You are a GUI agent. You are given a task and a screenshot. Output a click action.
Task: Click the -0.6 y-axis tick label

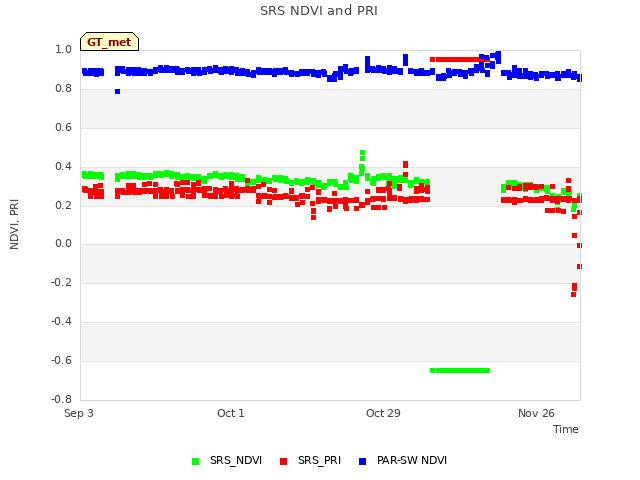(62, 360)
